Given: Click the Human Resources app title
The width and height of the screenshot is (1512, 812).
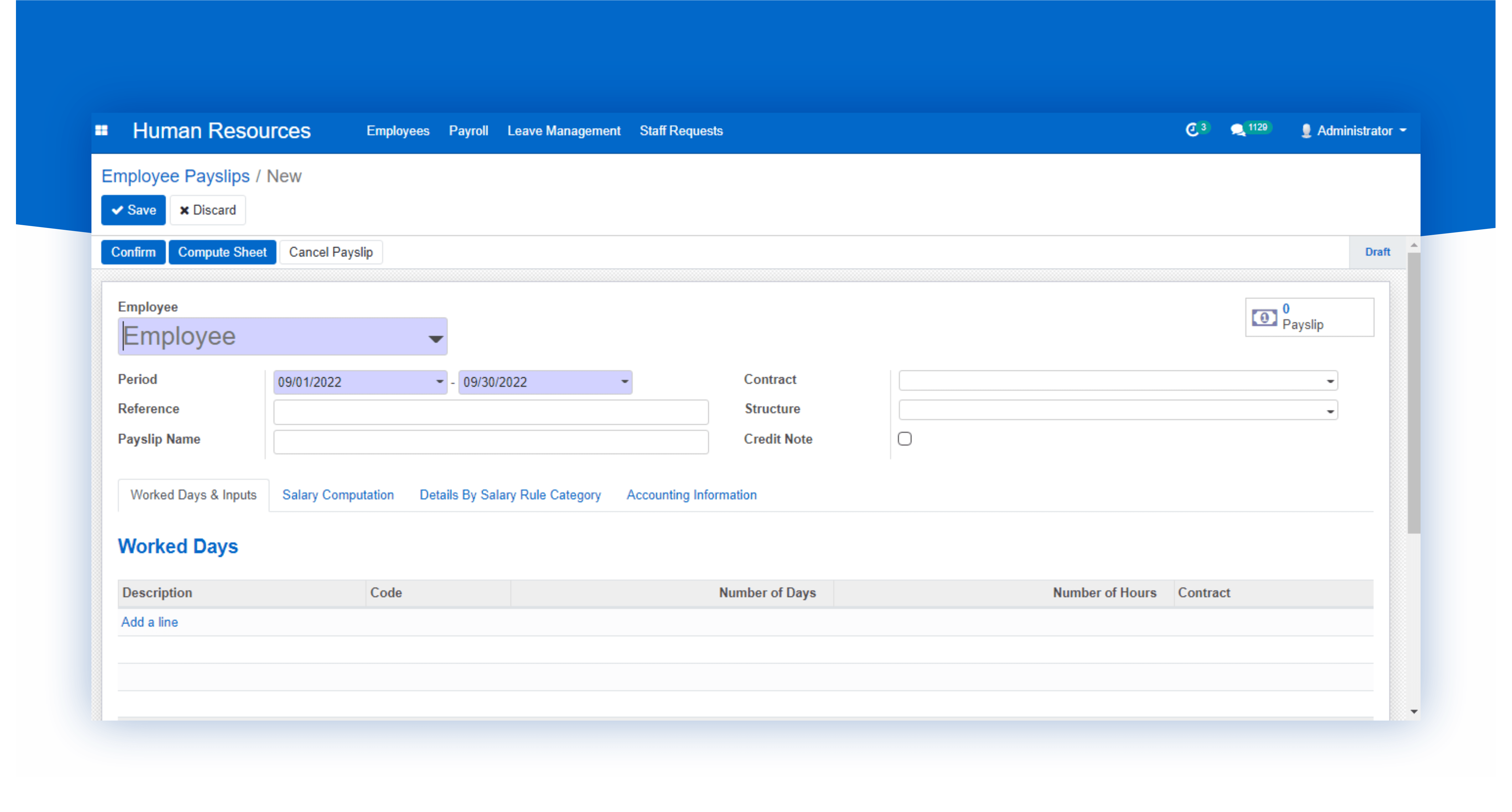Looking at the screenshot, I should [221, 131].
